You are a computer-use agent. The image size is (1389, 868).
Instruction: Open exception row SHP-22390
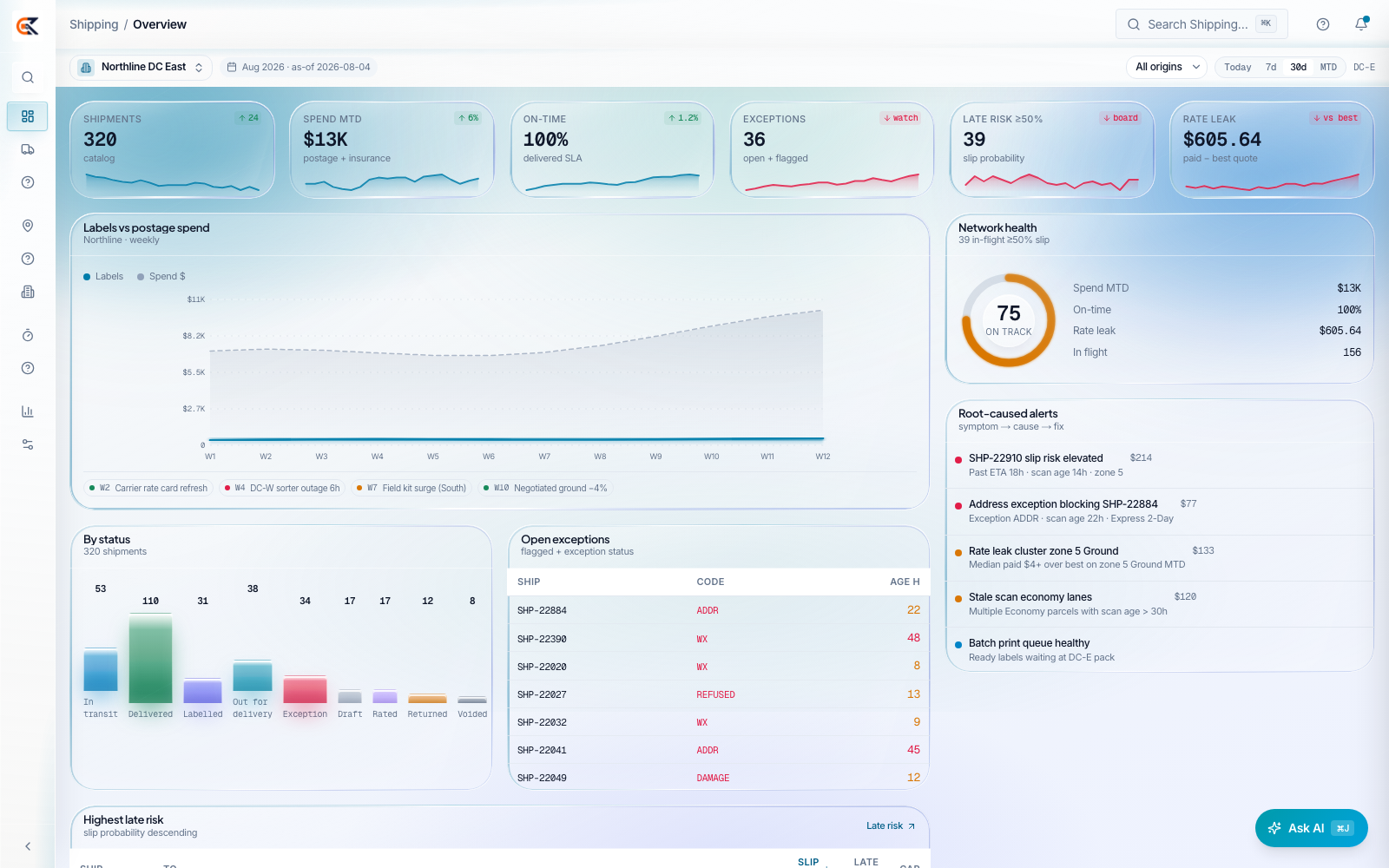point(719,638)
